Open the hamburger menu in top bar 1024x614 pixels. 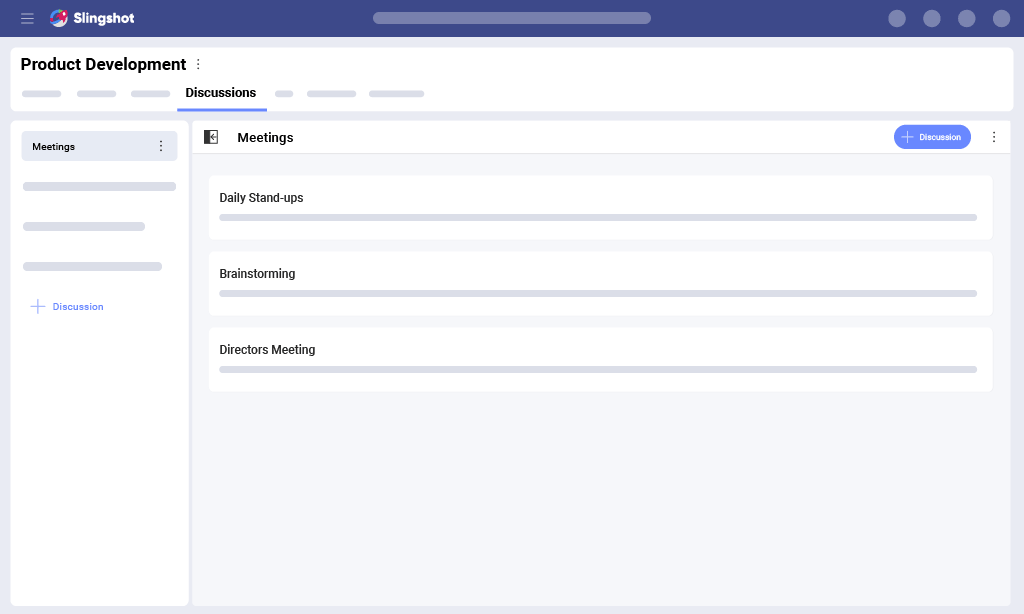coord(27,18)
